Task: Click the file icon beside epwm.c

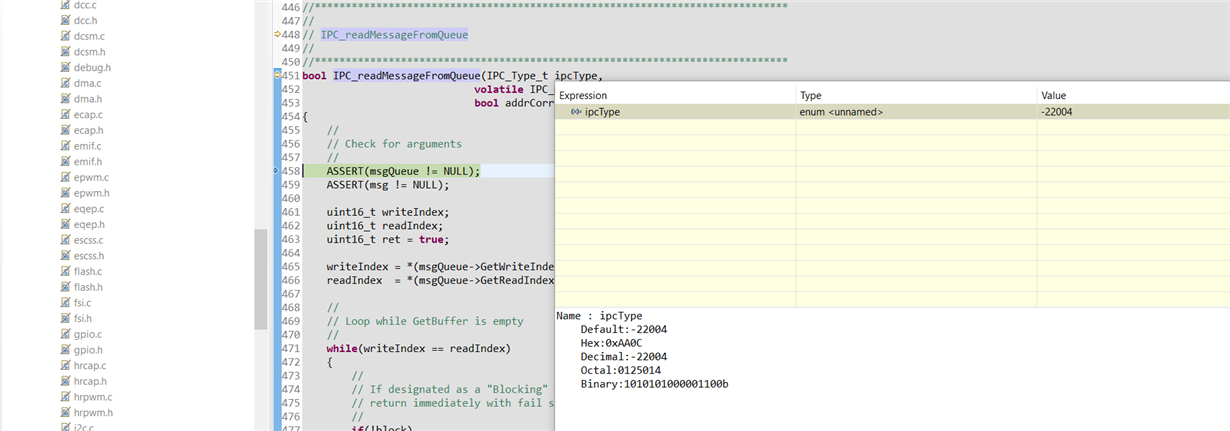Action: pos(65,177)
